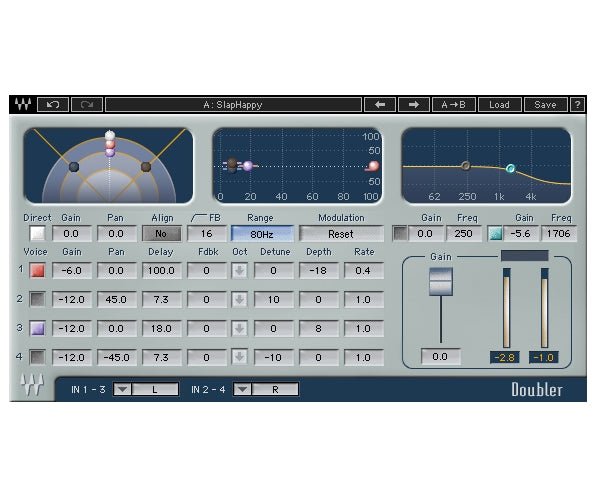597x497 pixels.
Task: Click Direct Pan value 0.0
Action: point(117,233)
